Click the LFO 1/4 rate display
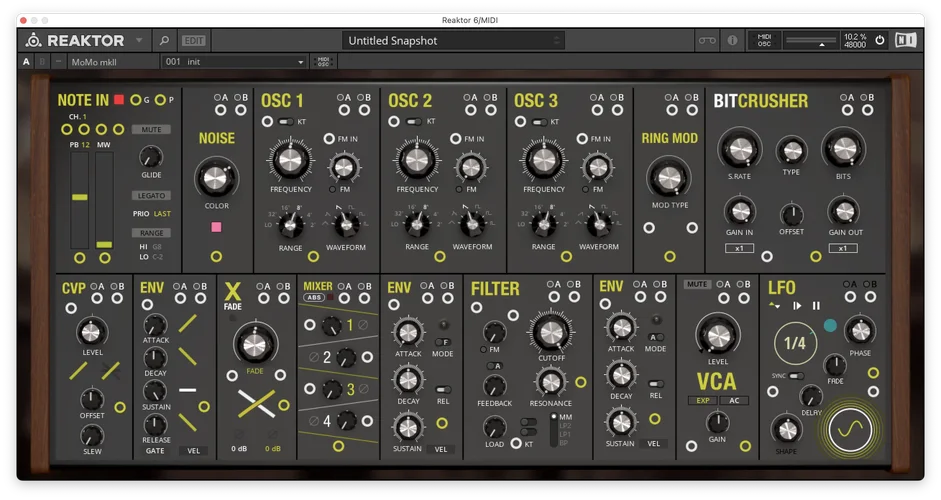The height and width of the screenshot is (500, 941). [795, 343]
